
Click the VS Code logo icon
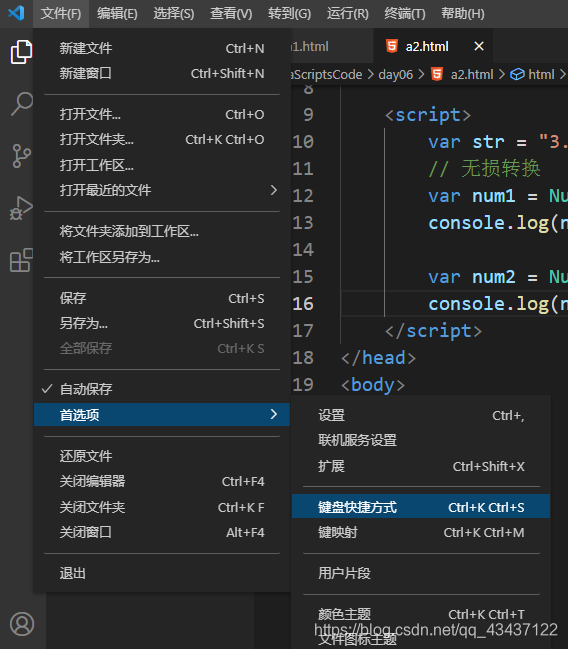16,13
